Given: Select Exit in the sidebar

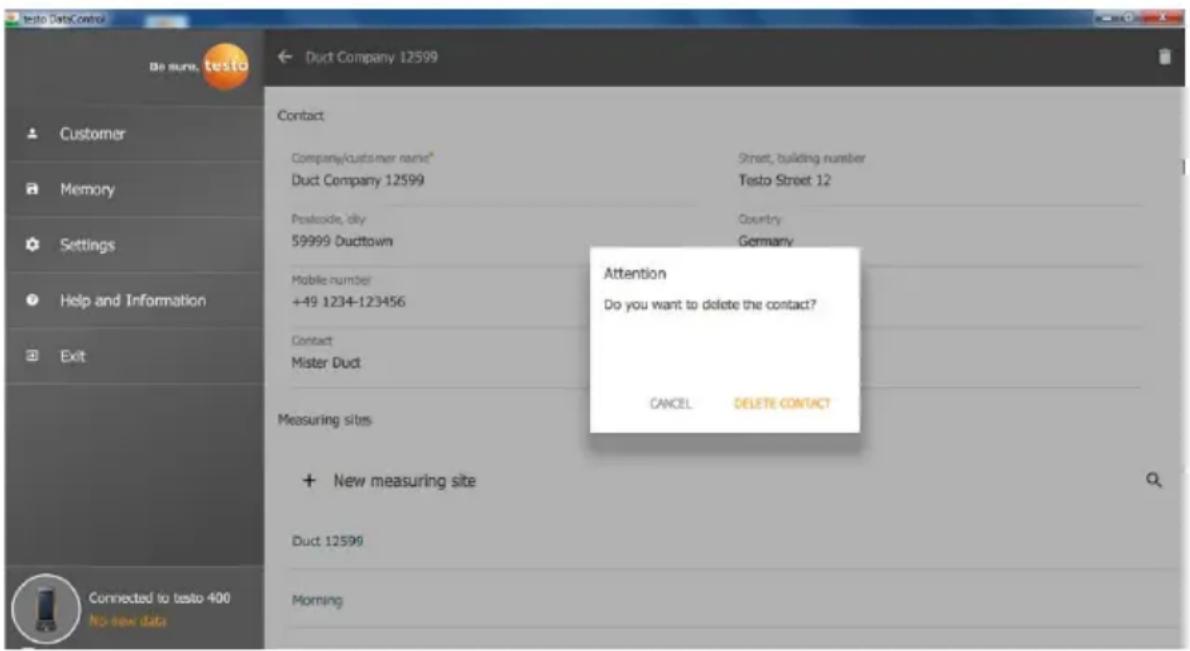Looking at the screenshot, I should pyautogui.click(x=134, y=355).
